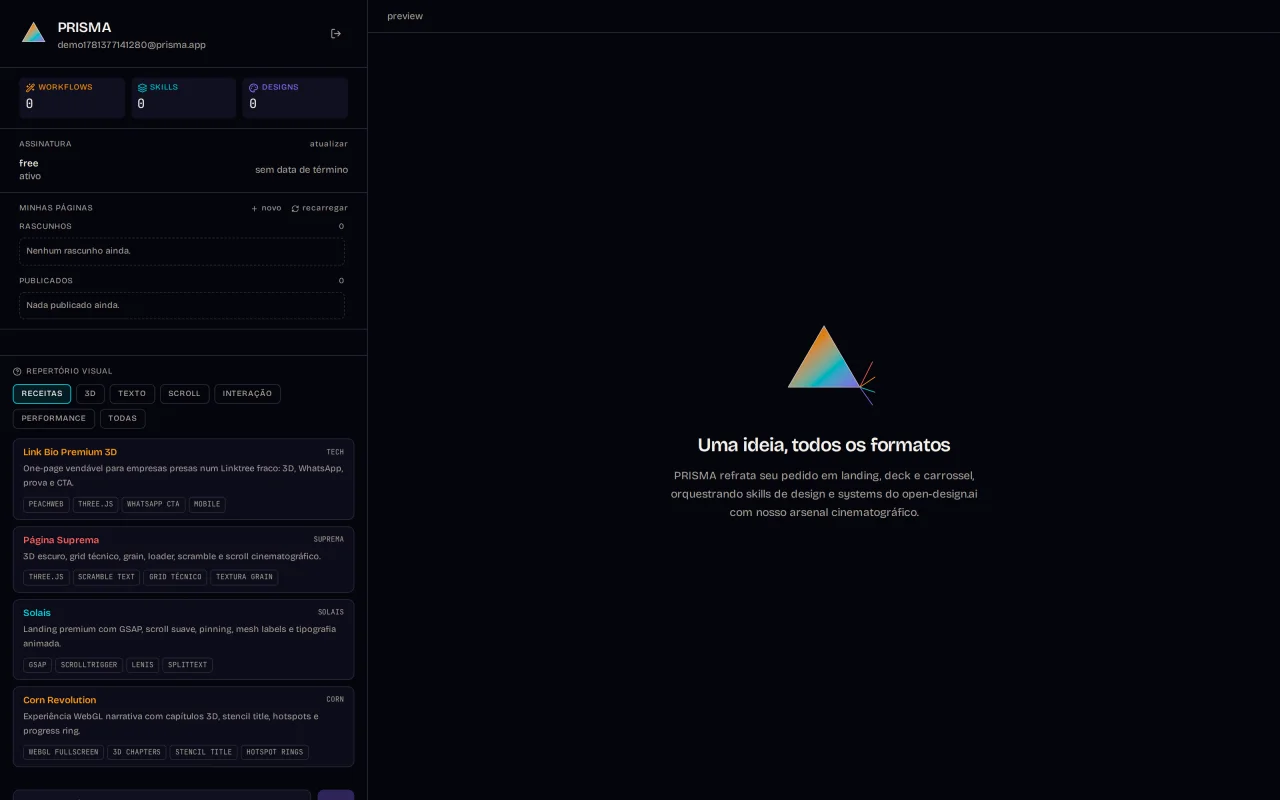Click the GSAP tag
Screen dimensions: 1280x800
37,665
